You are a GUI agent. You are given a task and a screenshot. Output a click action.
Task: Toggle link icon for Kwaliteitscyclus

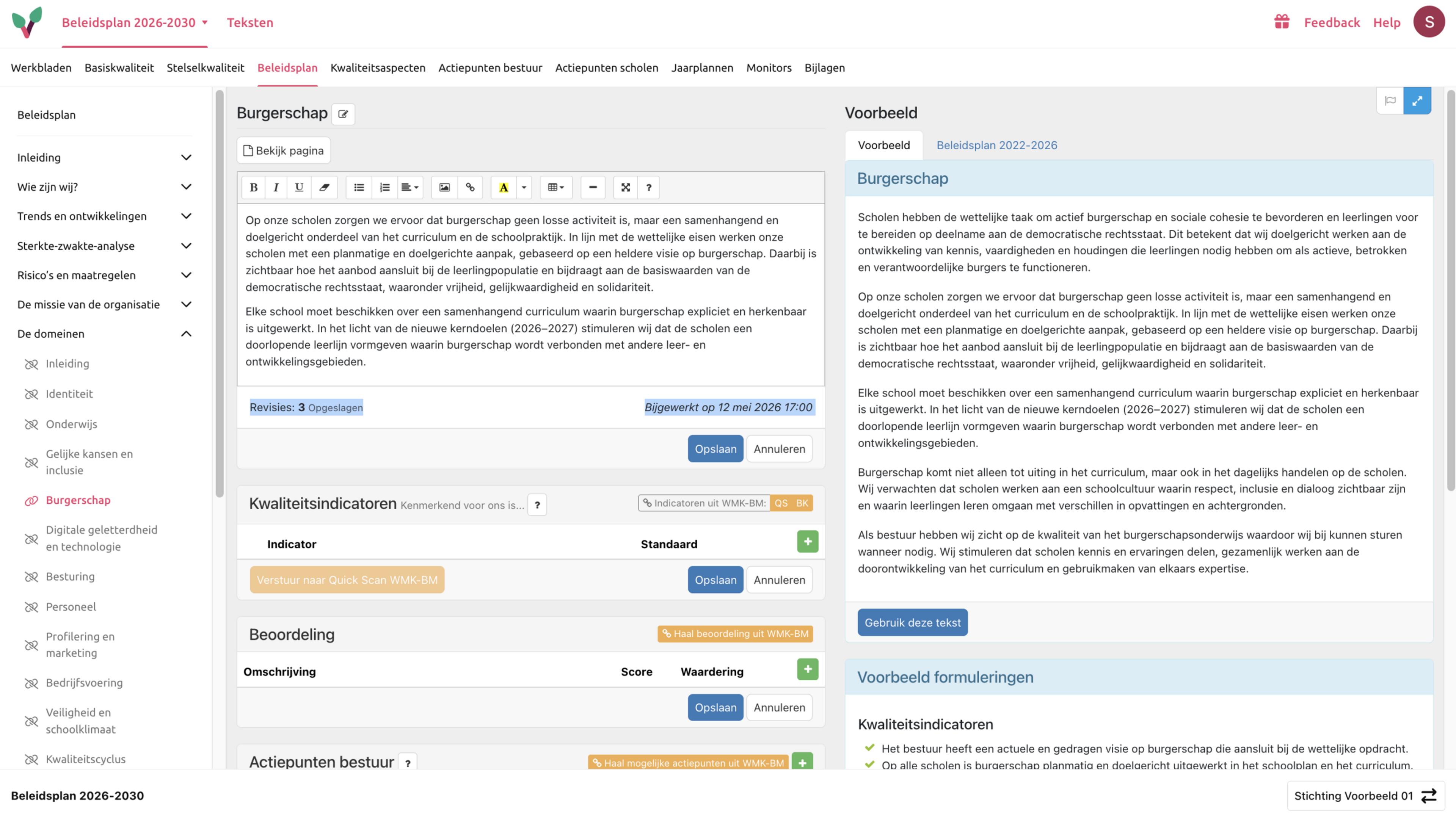(x=31, y=760)
